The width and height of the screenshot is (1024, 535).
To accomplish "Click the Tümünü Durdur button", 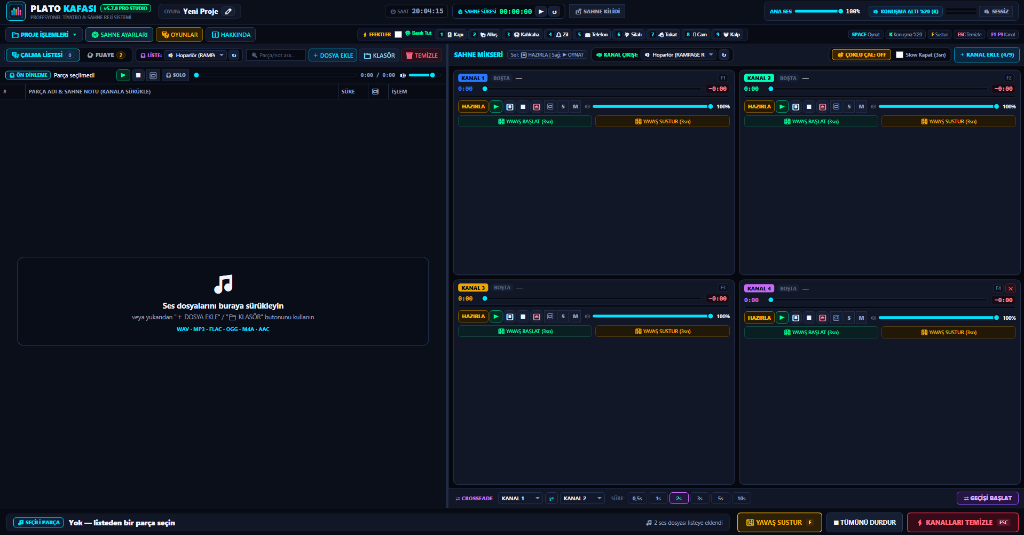I will point(864,523).
